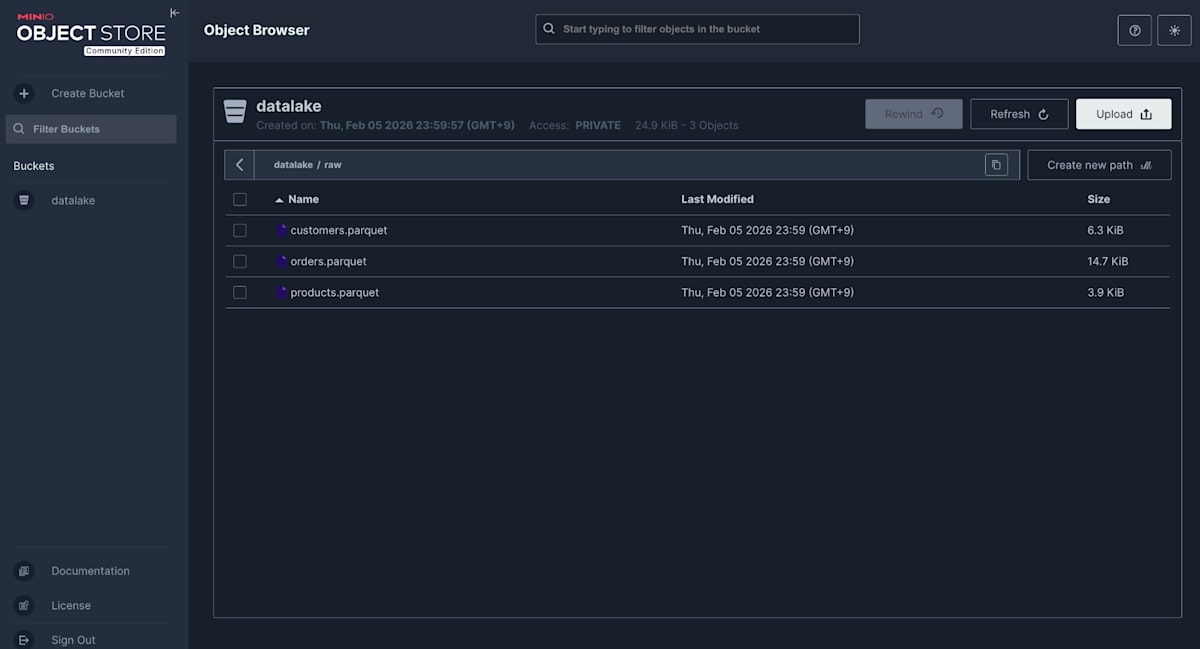Click the MinIO Object Store logo
1200x649 pixels.
point(91,35)
